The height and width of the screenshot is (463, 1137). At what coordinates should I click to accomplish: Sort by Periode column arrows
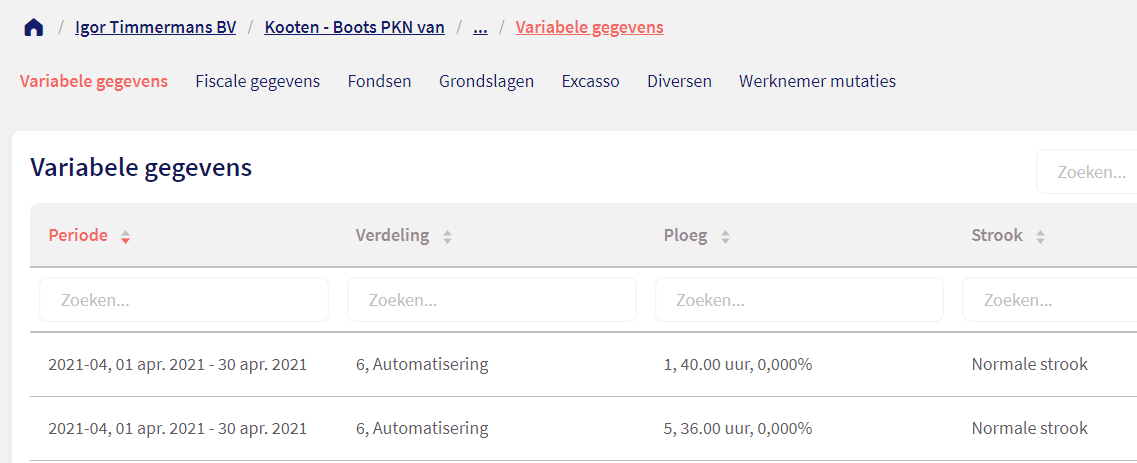tap(125, 237)
